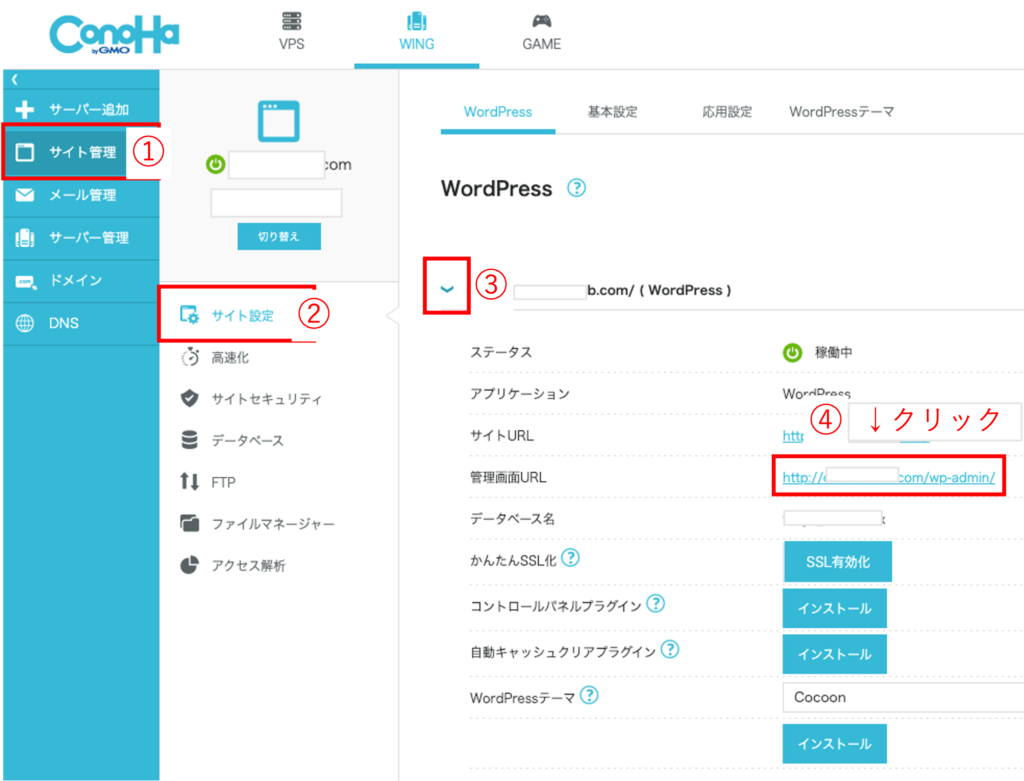Open the 管理画面URL wp-admin link
The image size is (1024, 781).
point(888,478)
